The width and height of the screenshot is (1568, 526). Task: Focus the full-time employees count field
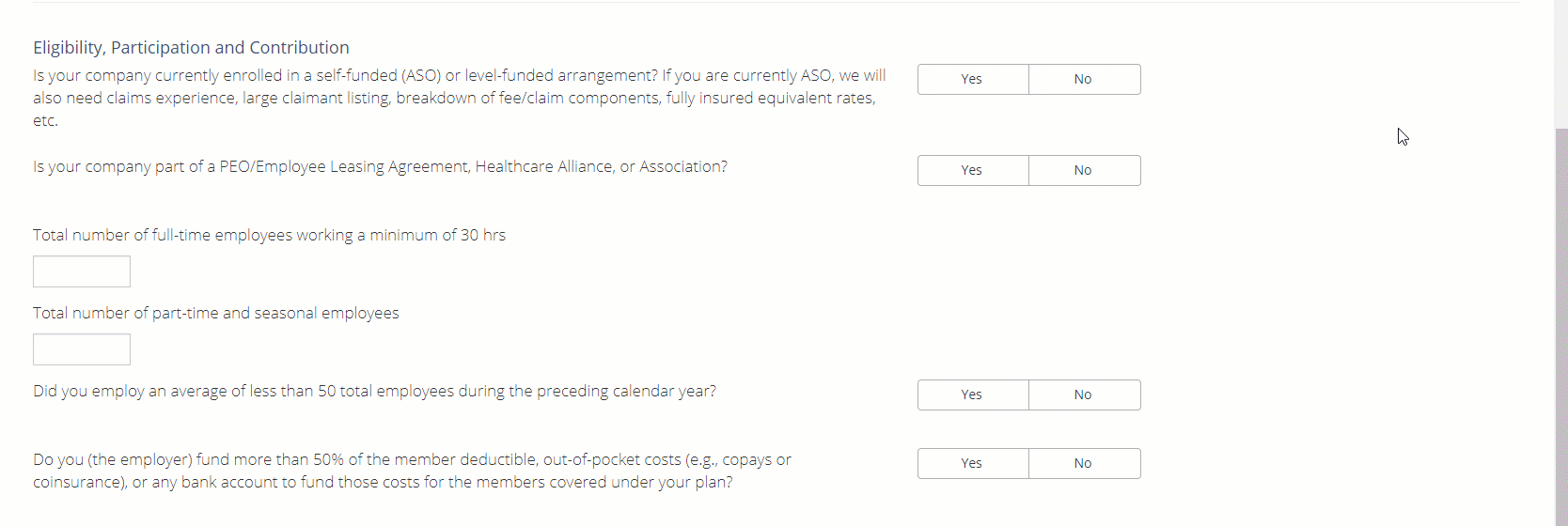click(x=82, y=271)
